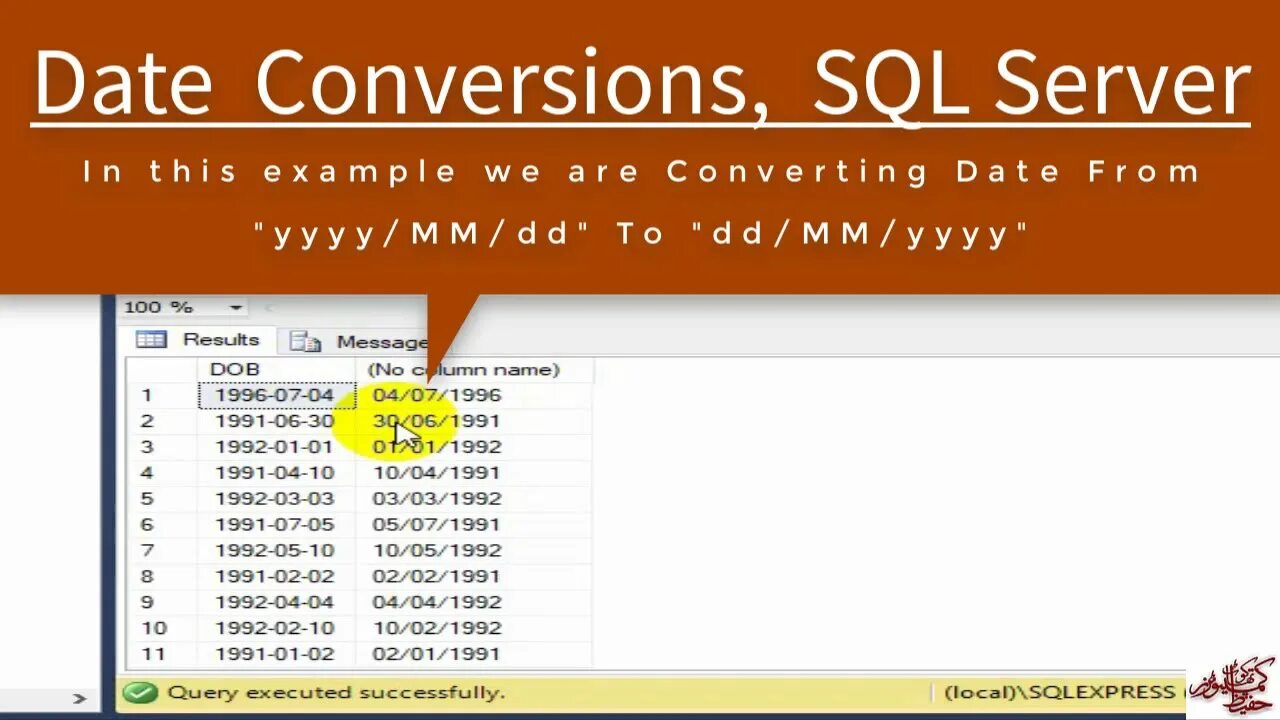Image resolution: width=1280 pixels, height=720 pixels.
Task: Click the green query success checkmark icon
Action: [x=140, y=692]
